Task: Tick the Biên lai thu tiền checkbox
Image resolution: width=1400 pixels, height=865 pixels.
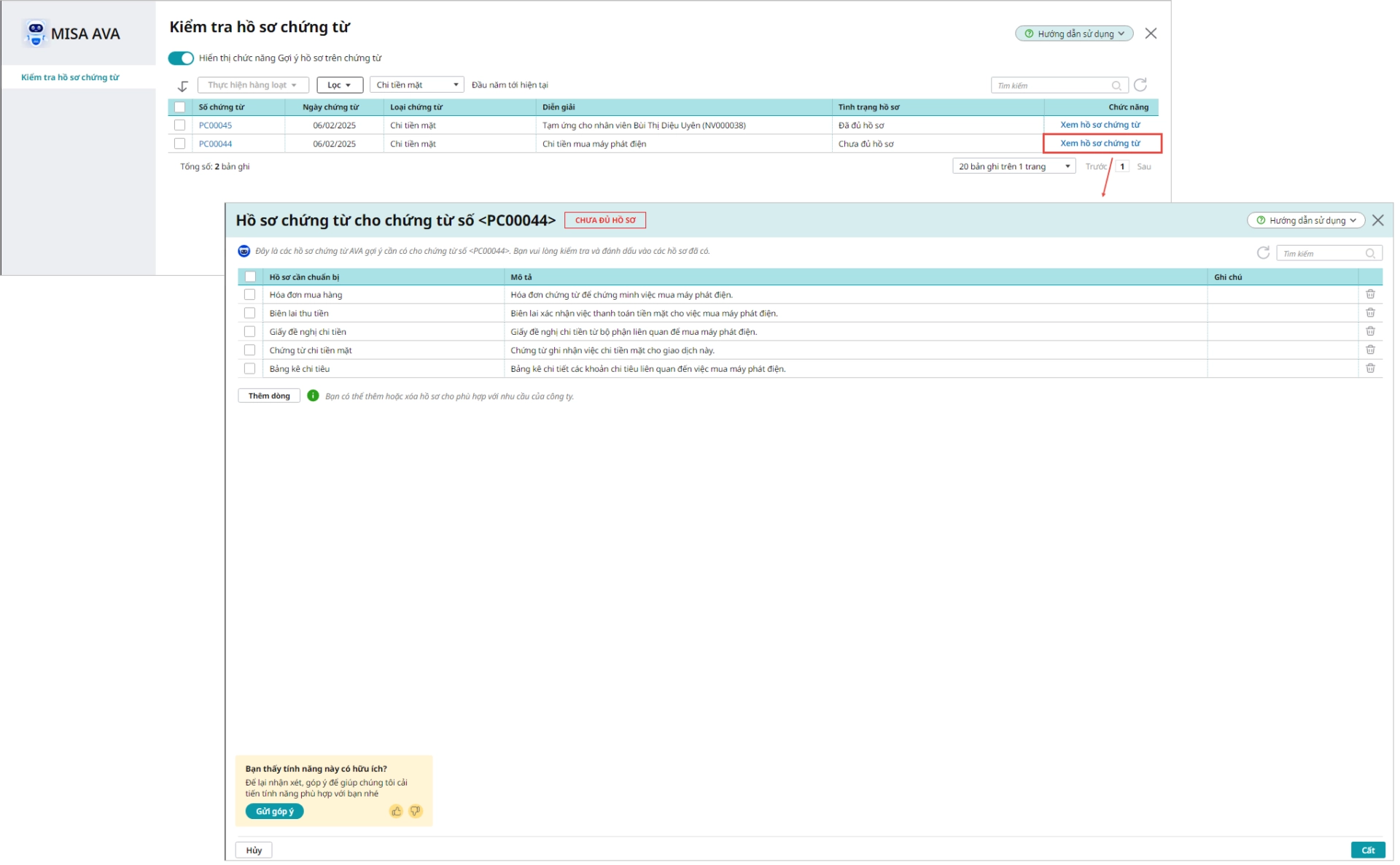Action: click(250, 313)
